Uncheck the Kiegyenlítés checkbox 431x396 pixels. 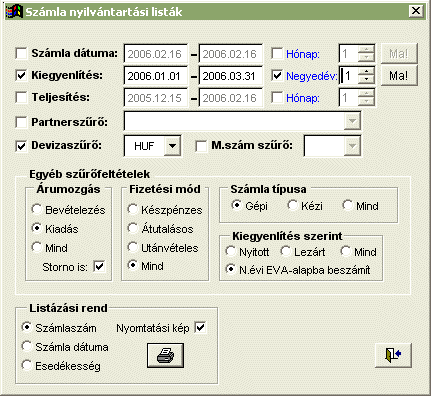point(21,75)
